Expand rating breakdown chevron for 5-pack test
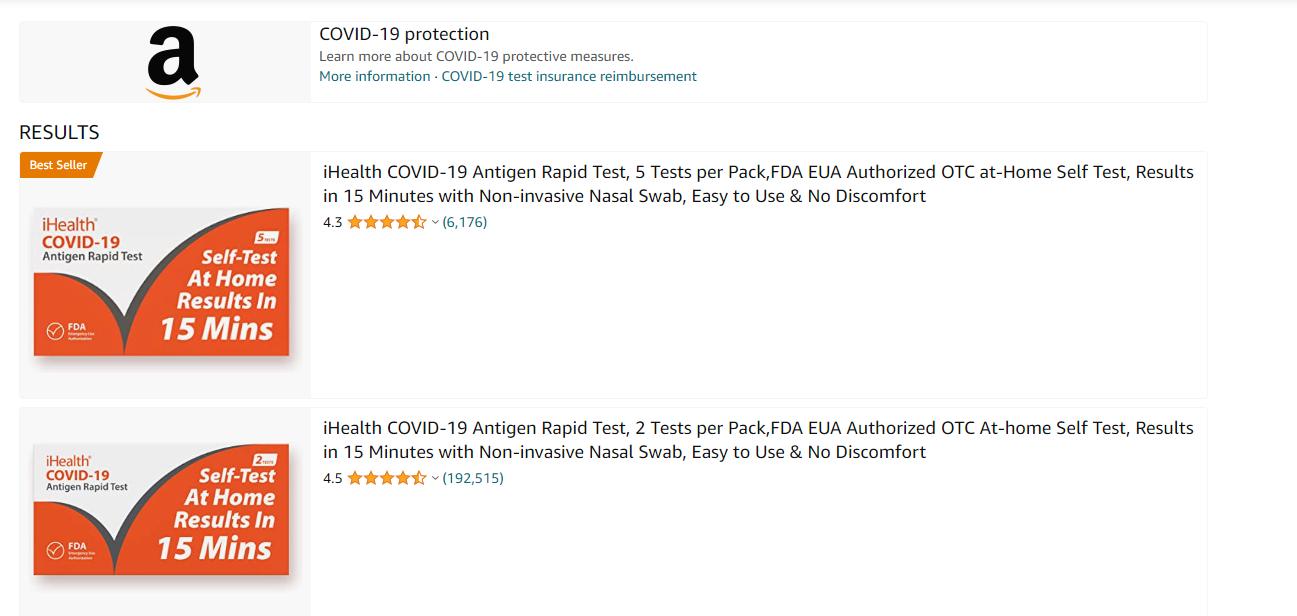1297x616 pixels. pyautogui.click(x=435, y=222)
